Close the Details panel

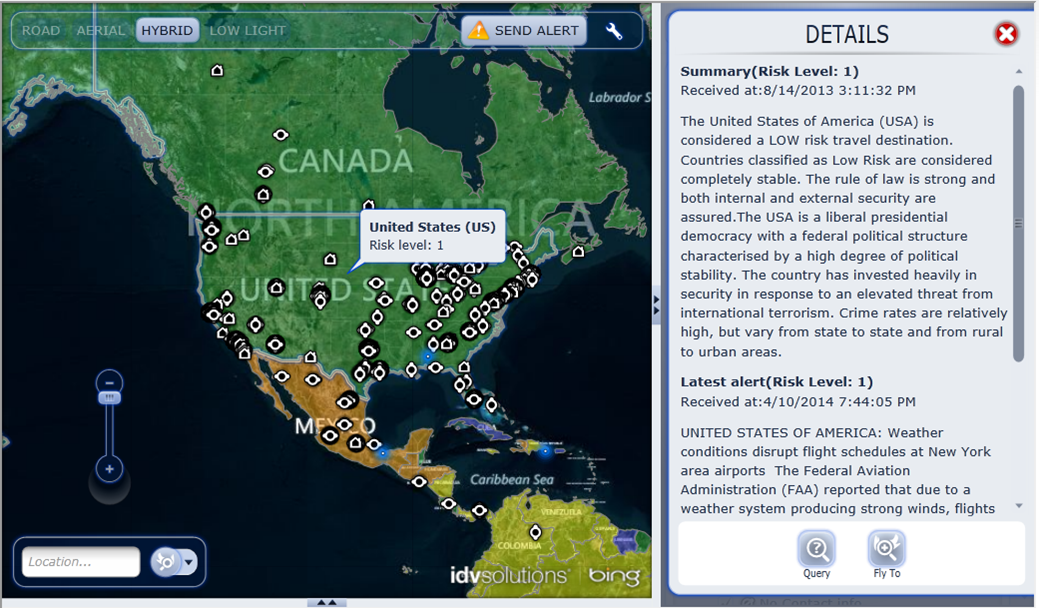(x=1006, y=35)
